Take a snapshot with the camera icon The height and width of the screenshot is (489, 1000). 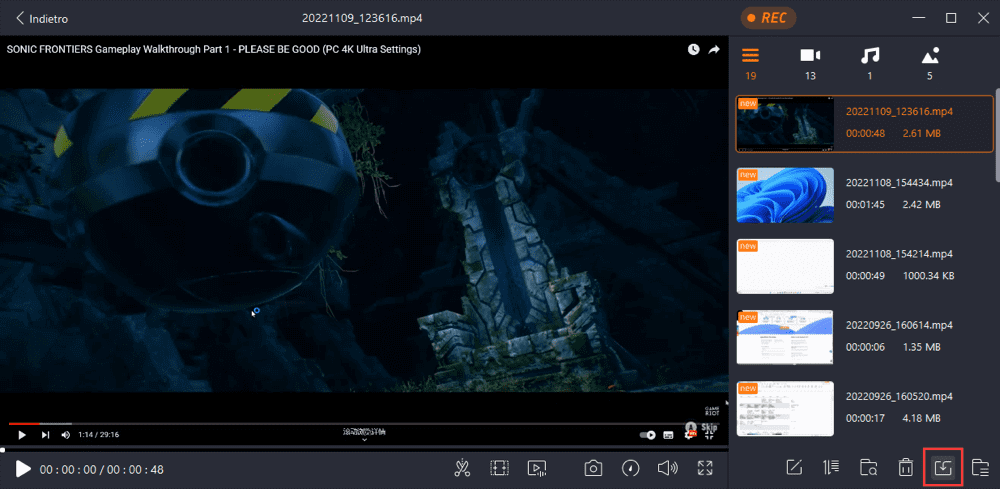pos(593,469)
